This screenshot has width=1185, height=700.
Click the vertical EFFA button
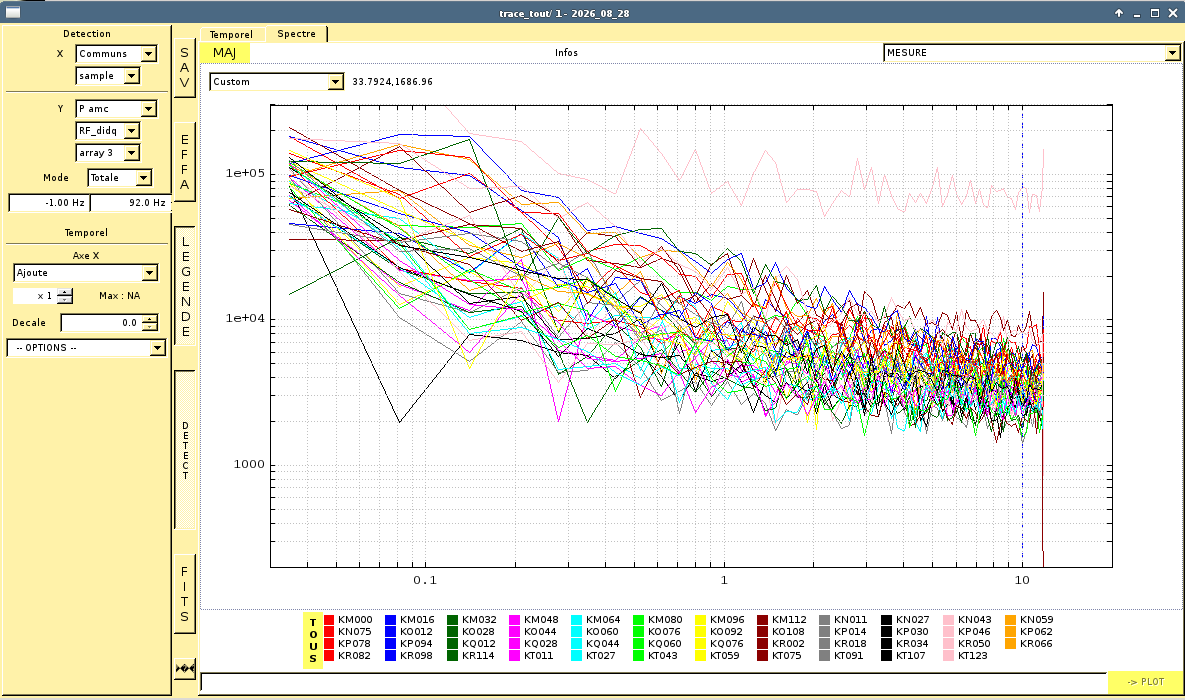(184, 162)
